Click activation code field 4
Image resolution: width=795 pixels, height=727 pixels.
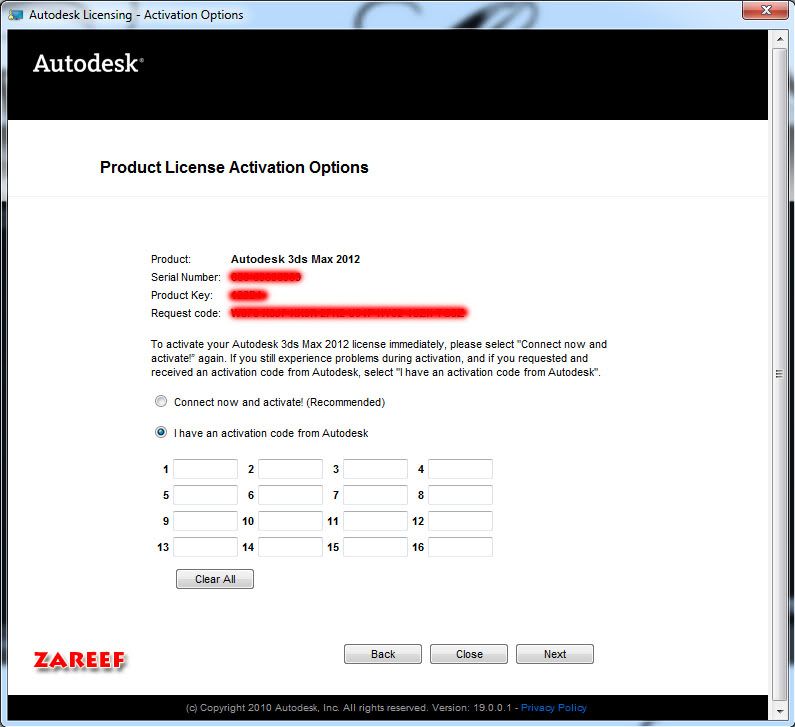[x=460, y=469]
